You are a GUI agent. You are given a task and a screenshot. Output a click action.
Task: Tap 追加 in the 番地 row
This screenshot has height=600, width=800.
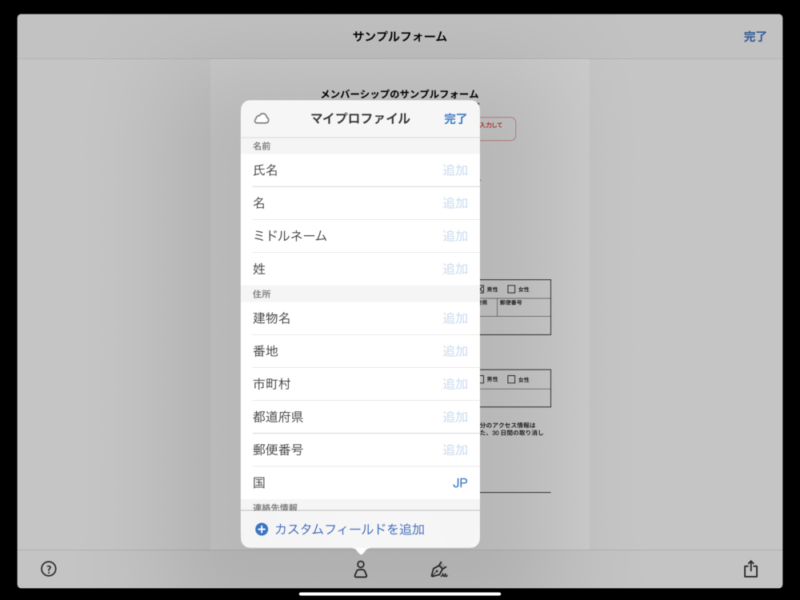455,351
